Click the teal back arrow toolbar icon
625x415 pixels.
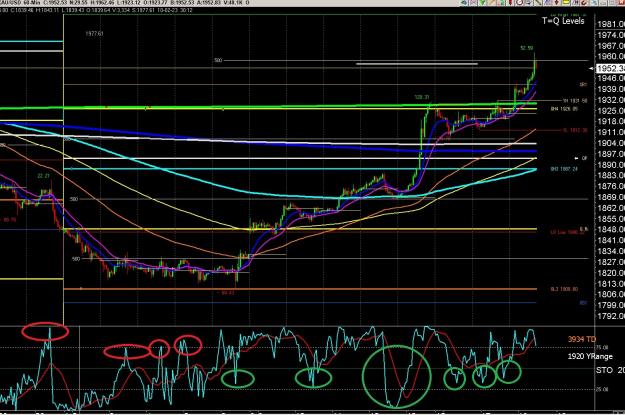tap(464, 2)
